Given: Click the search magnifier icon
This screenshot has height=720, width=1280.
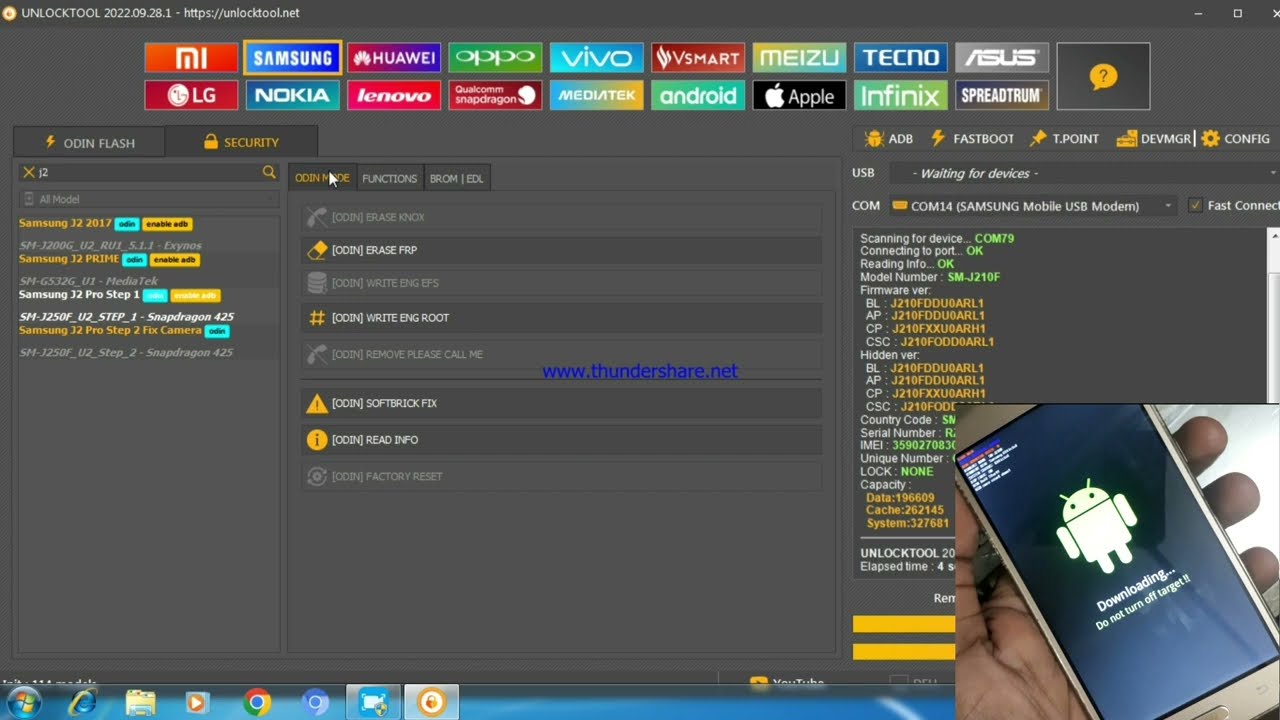Looking at the screenshot, I should pos(269,173).
